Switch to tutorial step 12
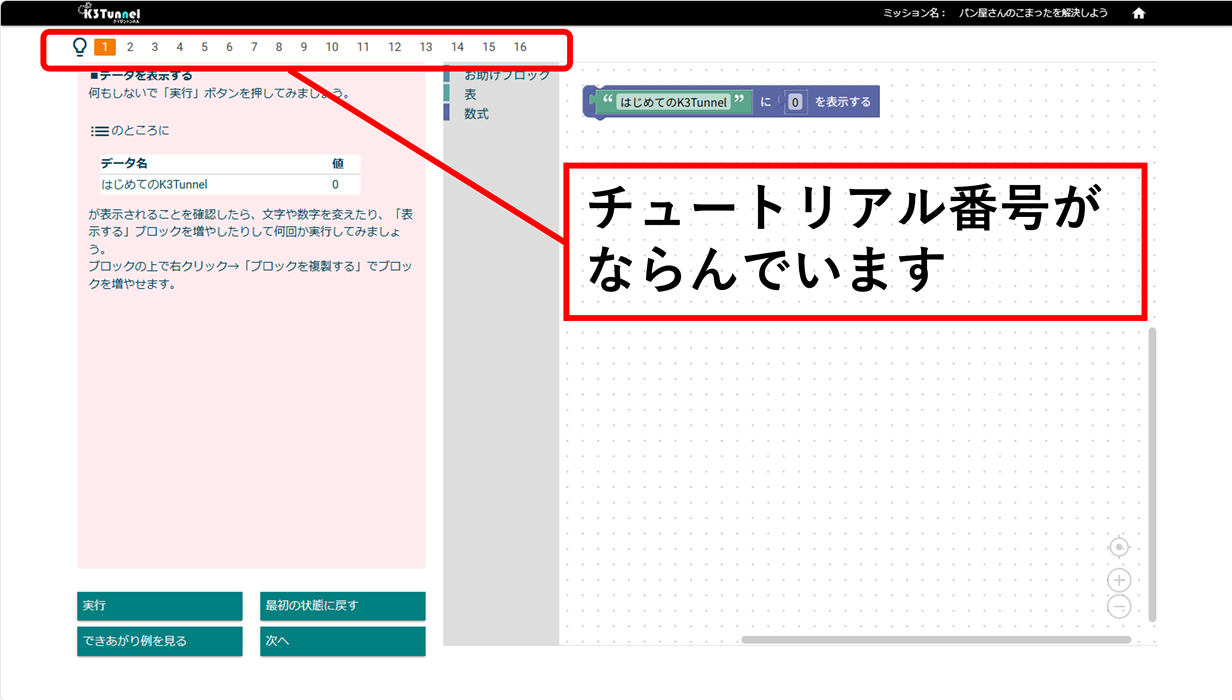1232x700 pixels. [x=395, y=47]
